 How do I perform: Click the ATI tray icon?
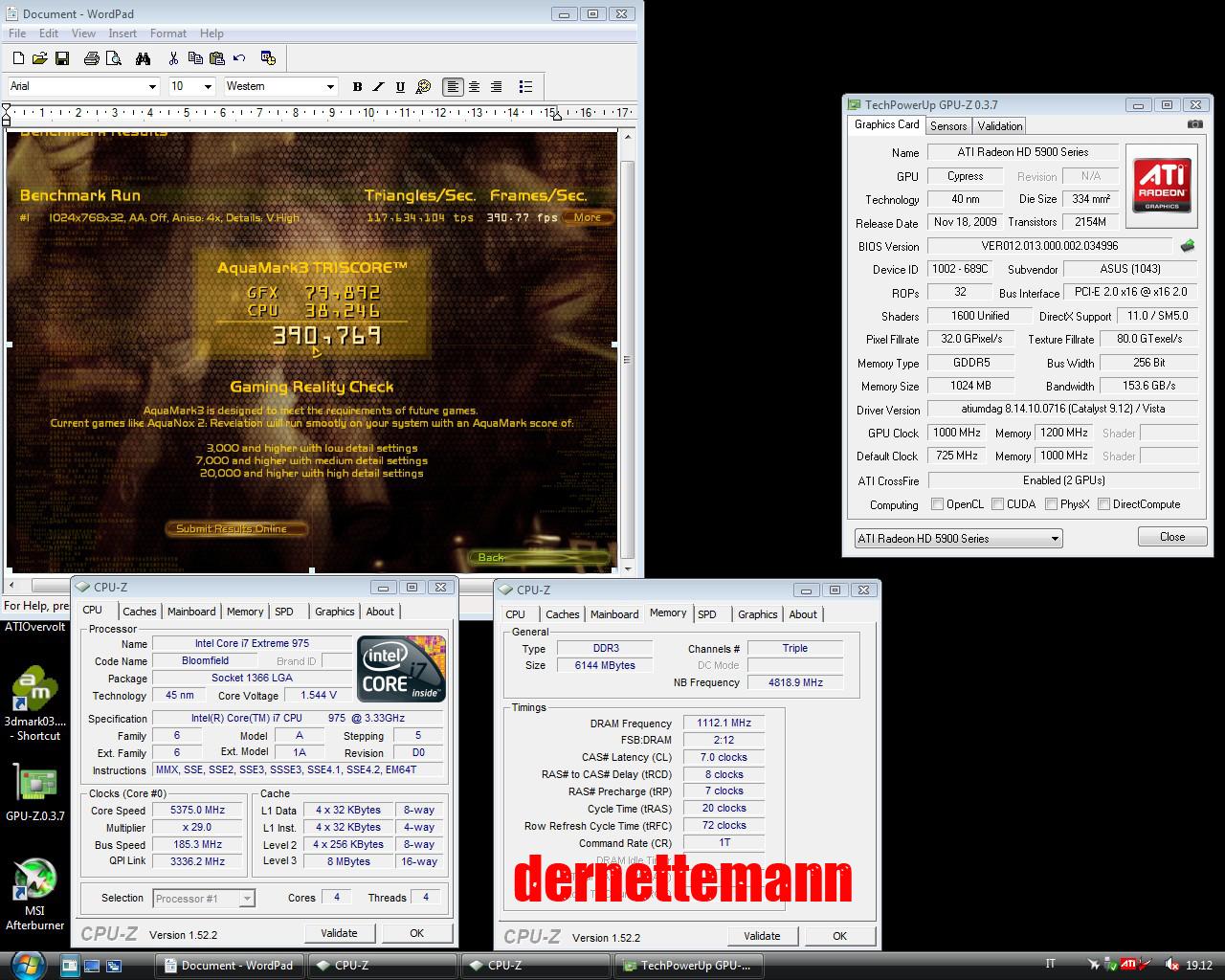click(1129, 965)
